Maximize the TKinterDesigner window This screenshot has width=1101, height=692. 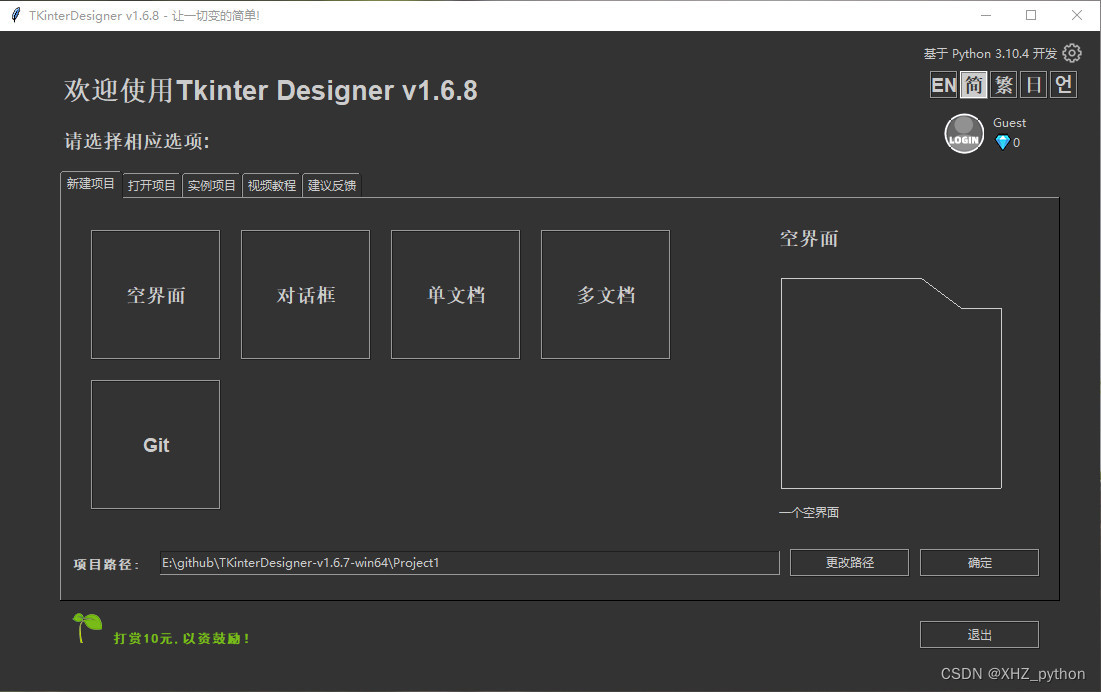pyautogui.click(x=1031, y=15)
